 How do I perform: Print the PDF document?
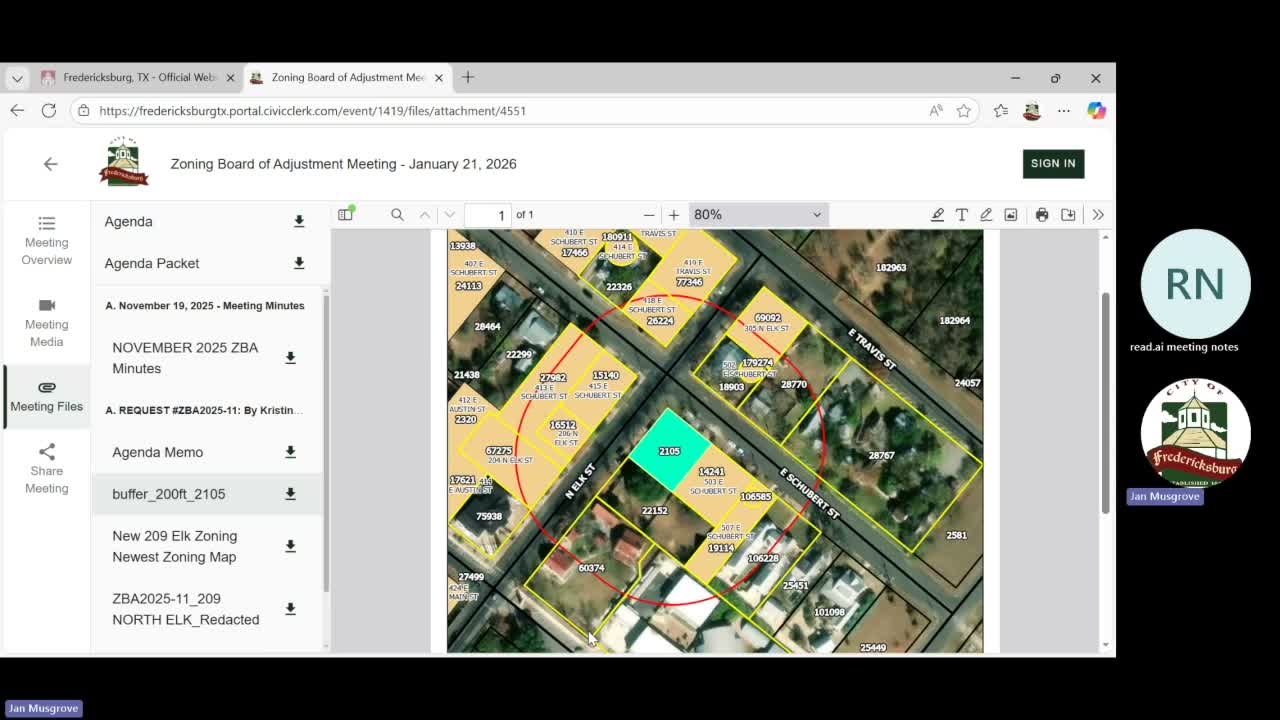click(x=1042, y=214)
